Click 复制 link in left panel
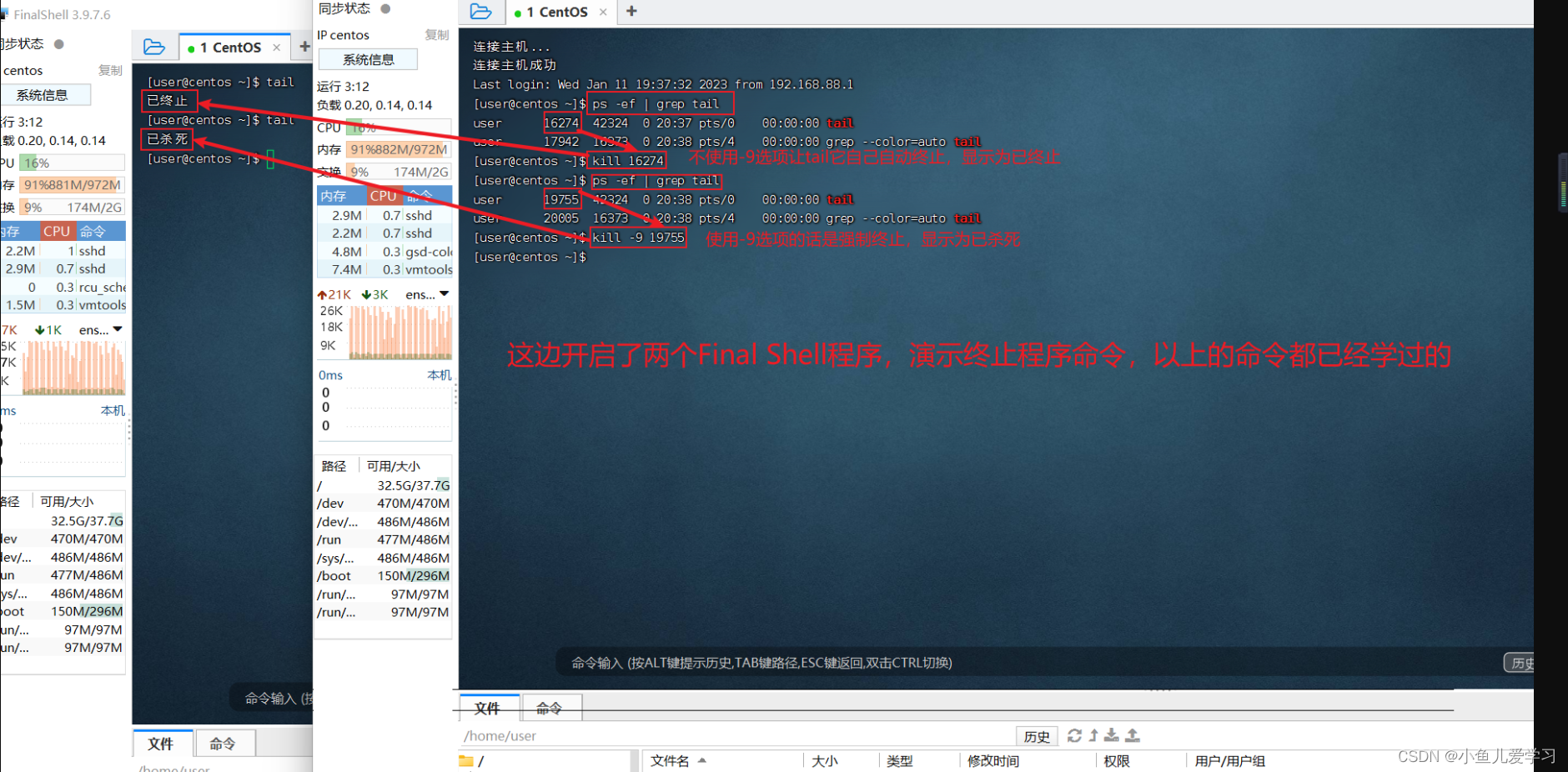The image size is (1568, 772). 110,71
